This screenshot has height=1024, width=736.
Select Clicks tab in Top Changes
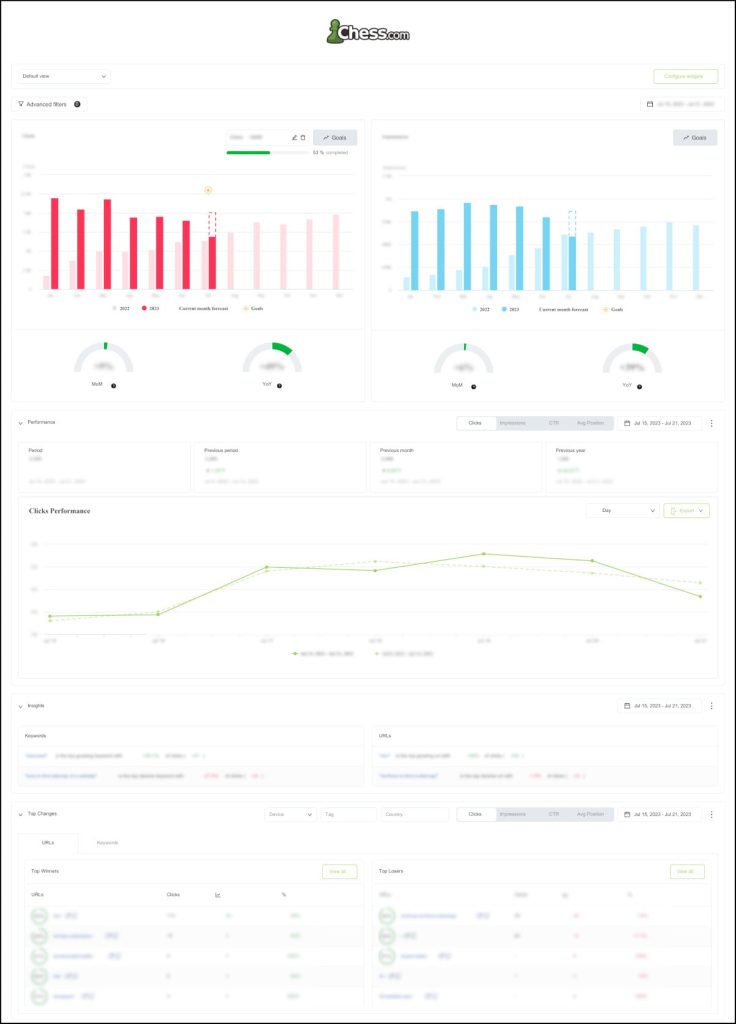pyautogui.click(x=475, y=814)
